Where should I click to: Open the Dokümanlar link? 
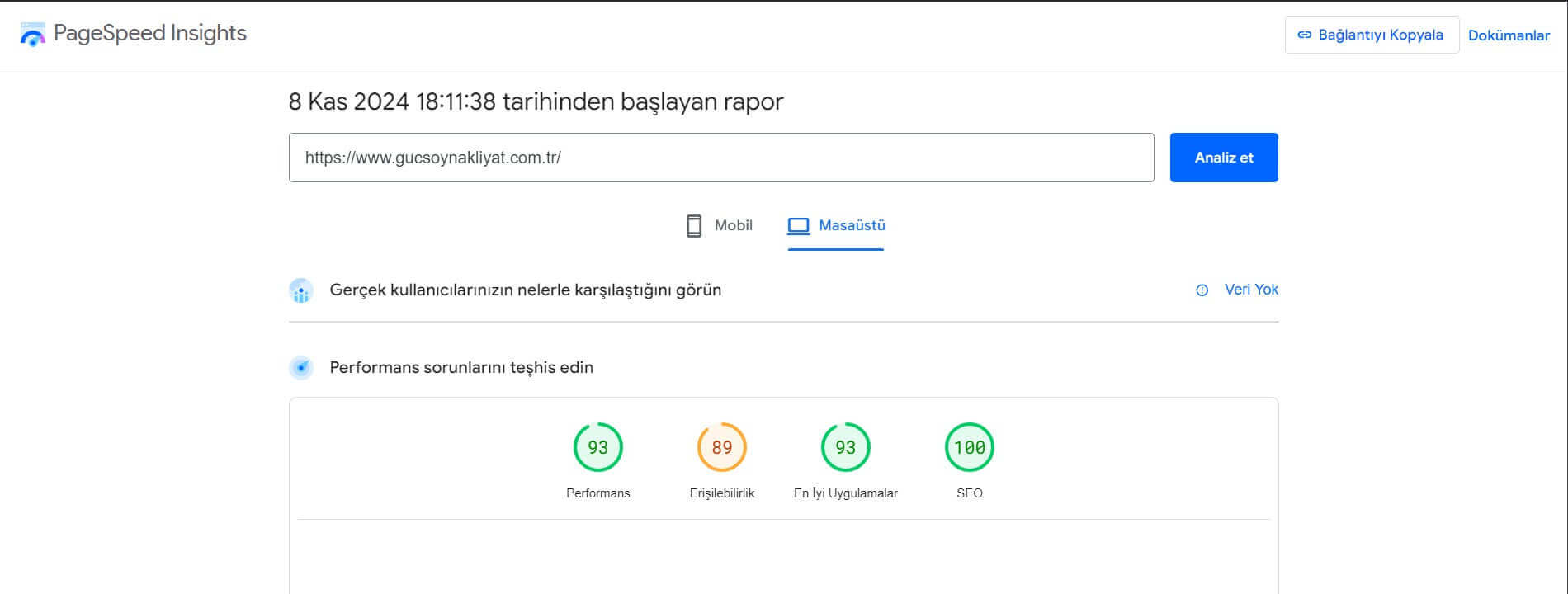coord(1509,35)
